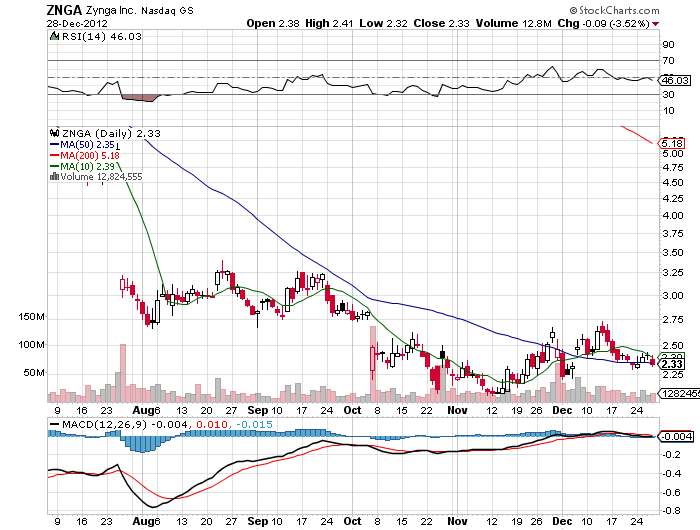Click the ZNGA (Daily) 2.33 legend
This screenshot has height=530, width=700.
(x=111, y=134)
